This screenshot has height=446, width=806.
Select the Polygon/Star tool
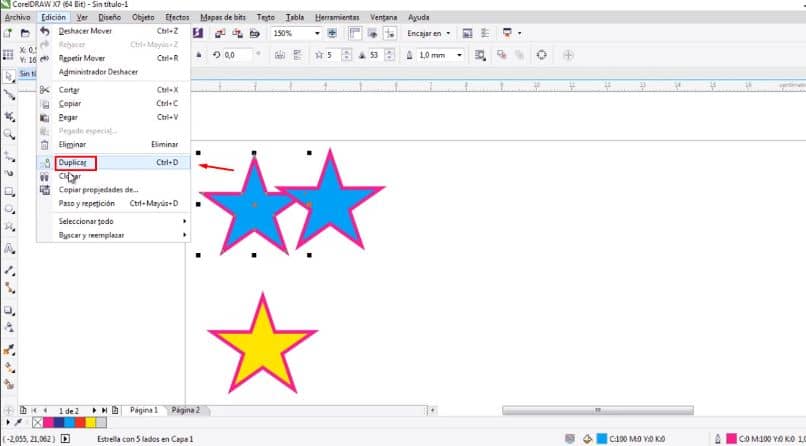(x=9, y=227)
